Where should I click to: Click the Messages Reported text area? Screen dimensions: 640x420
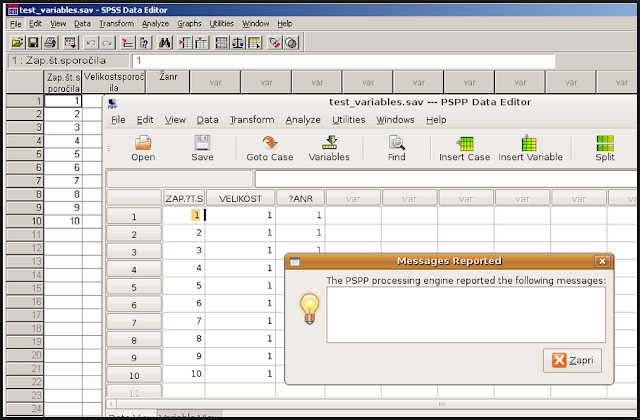coord(466,315)
